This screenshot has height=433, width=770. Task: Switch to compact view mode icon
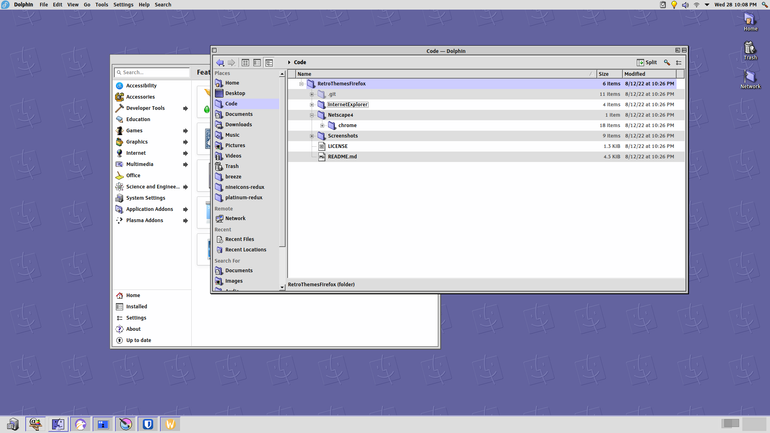point(257,62)
